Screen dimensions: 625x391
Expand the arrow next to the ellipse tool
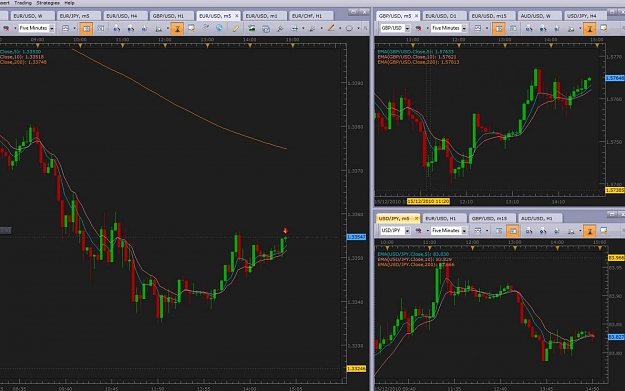[358, 28]
